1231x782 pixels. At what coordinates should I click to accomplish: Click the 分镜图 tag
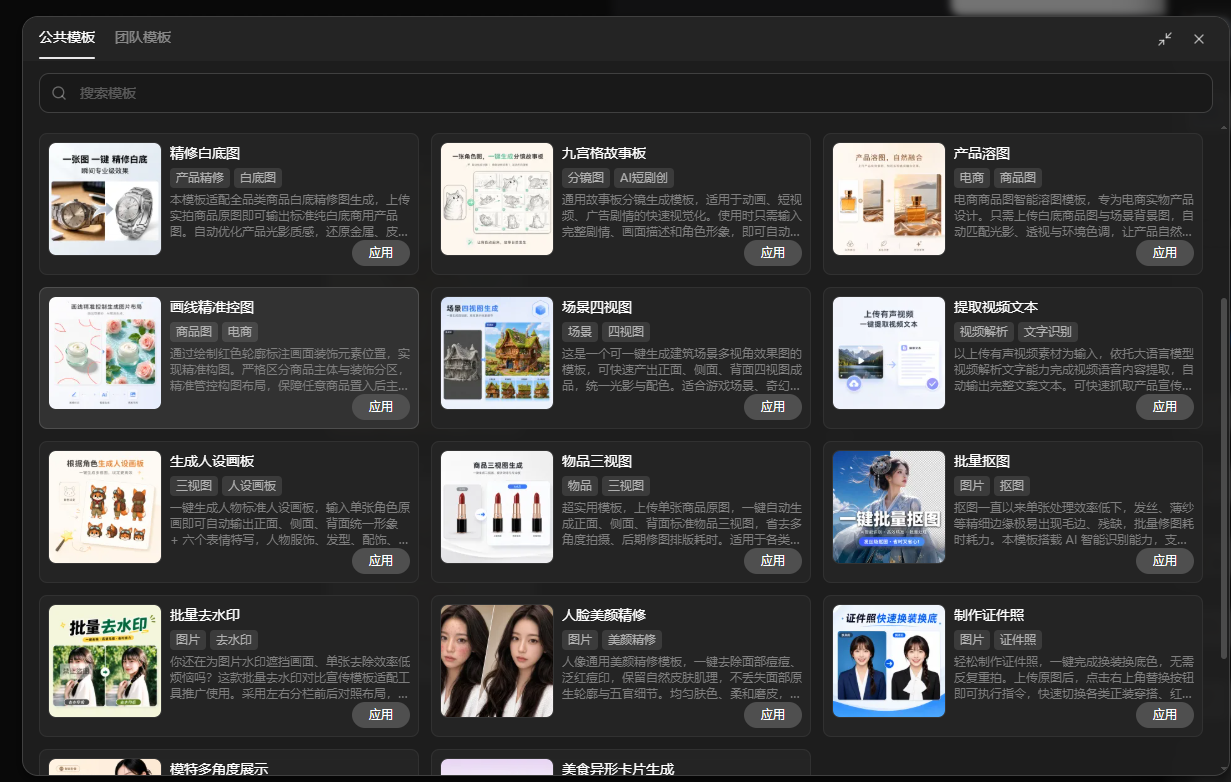(x=586, y=178)
